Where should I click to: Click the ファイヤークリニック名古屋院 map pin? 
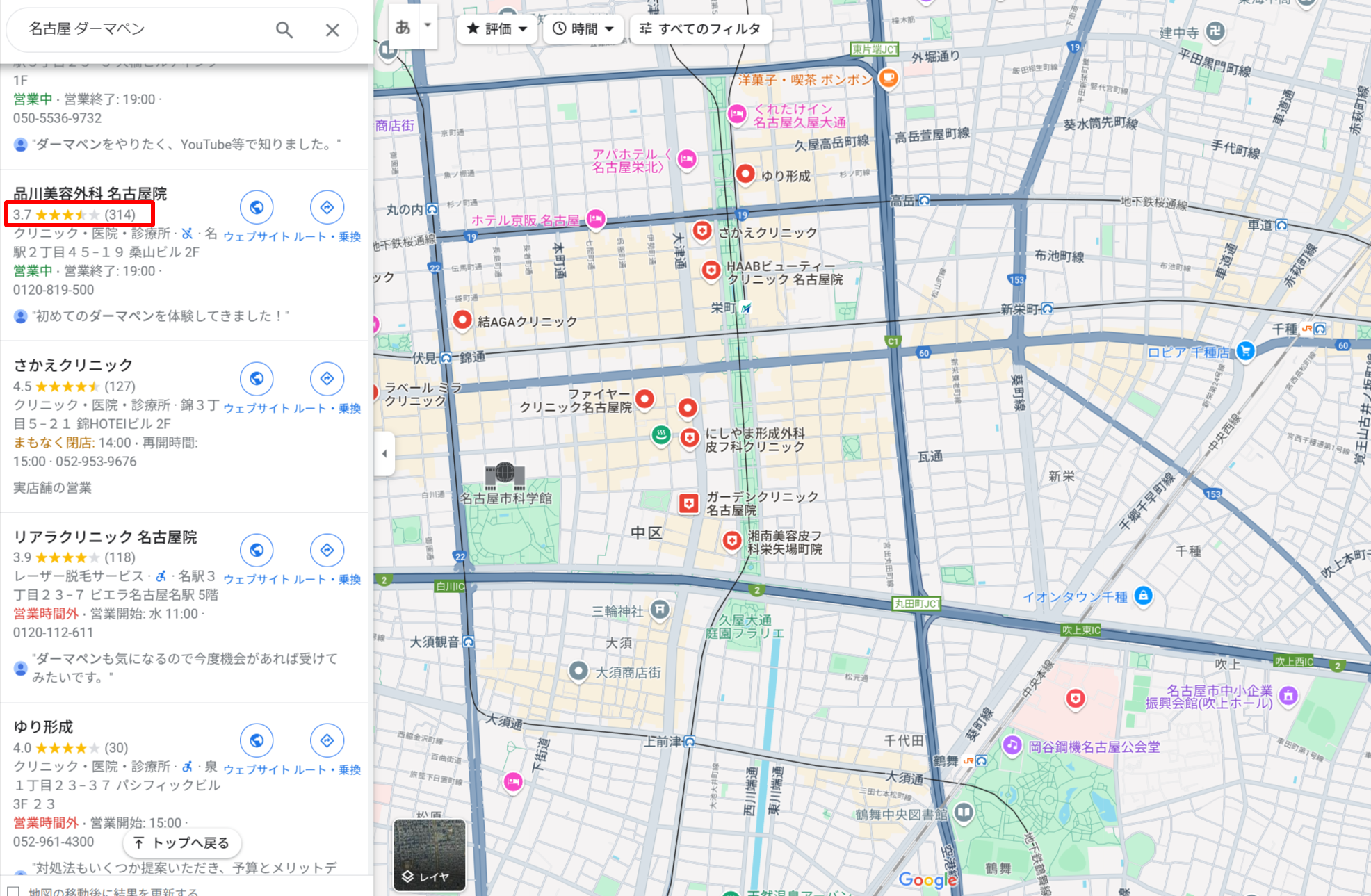pyautogui.click(x=645, y=398)
